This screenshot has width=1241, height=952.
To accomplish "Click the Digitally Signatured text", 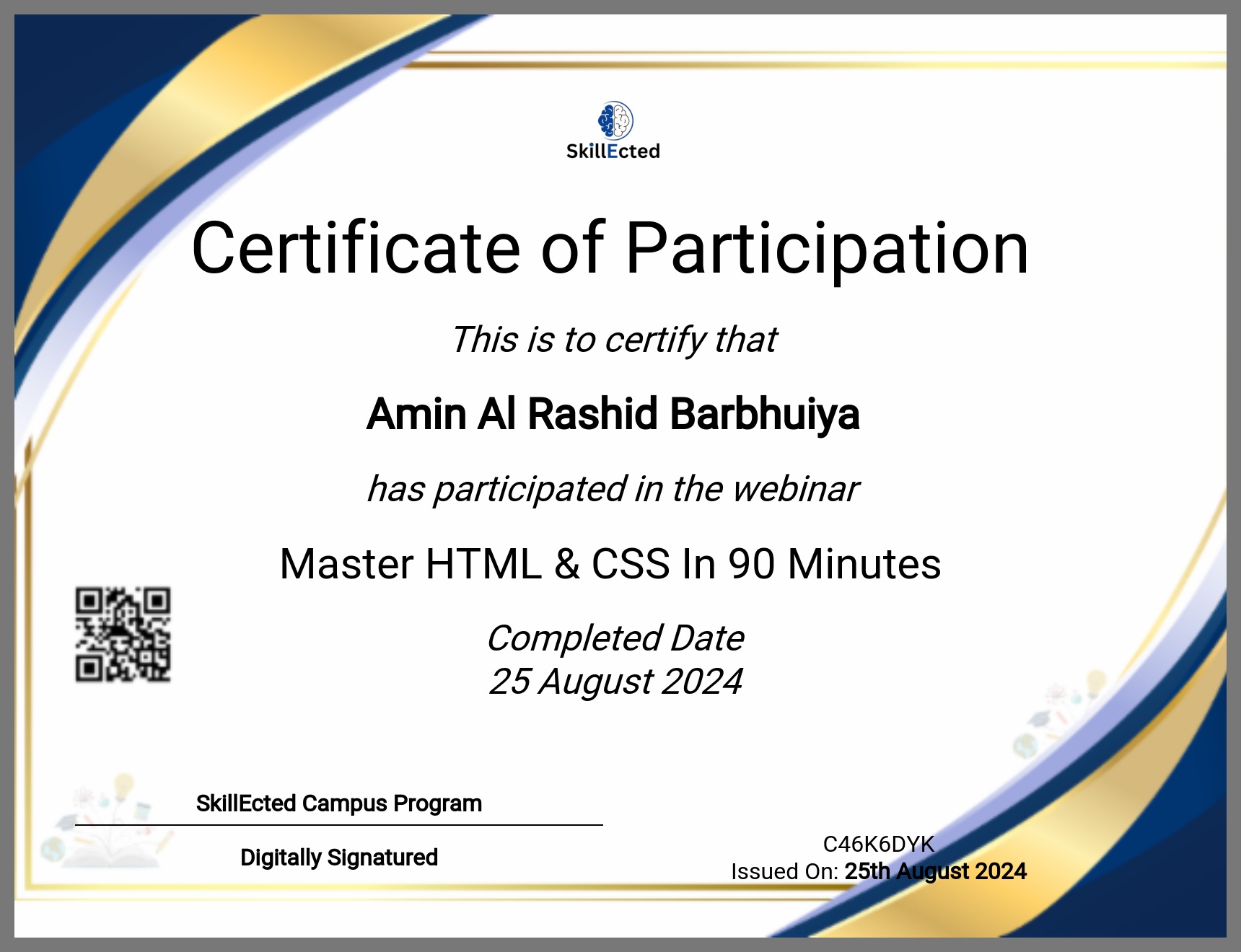I will pyautogui.click(x=338, y=858).
